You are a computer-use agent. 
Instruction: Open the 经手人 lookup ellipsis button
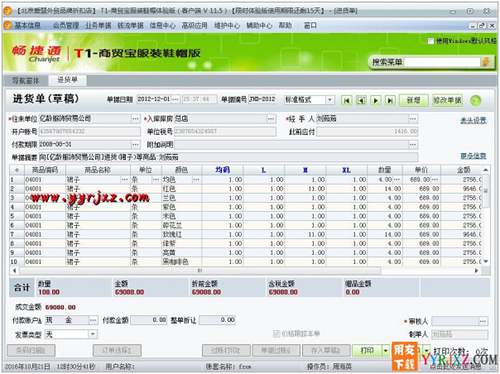click(413, 118)
